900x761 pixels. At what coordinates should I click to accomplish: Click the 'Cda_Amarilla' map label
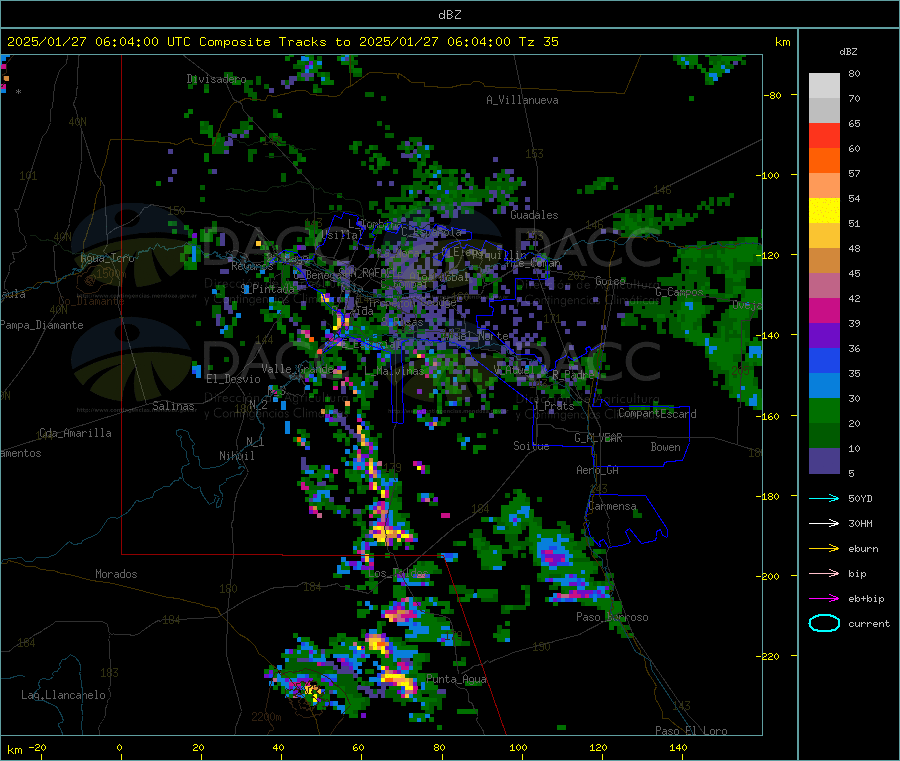click(75, 433)
